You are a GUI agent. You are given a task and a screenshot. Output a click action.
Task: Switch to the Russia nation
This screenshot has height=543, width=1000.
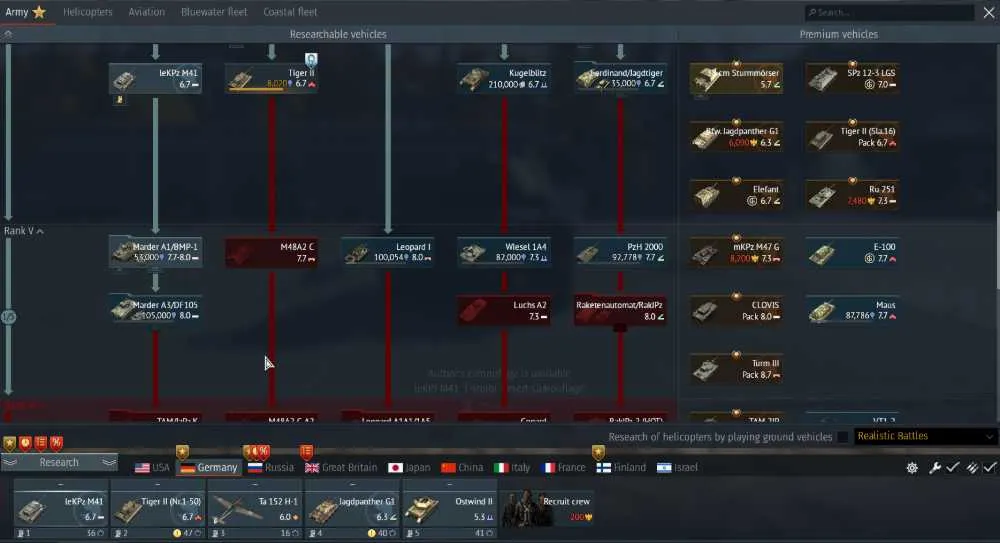click(271, 468)
